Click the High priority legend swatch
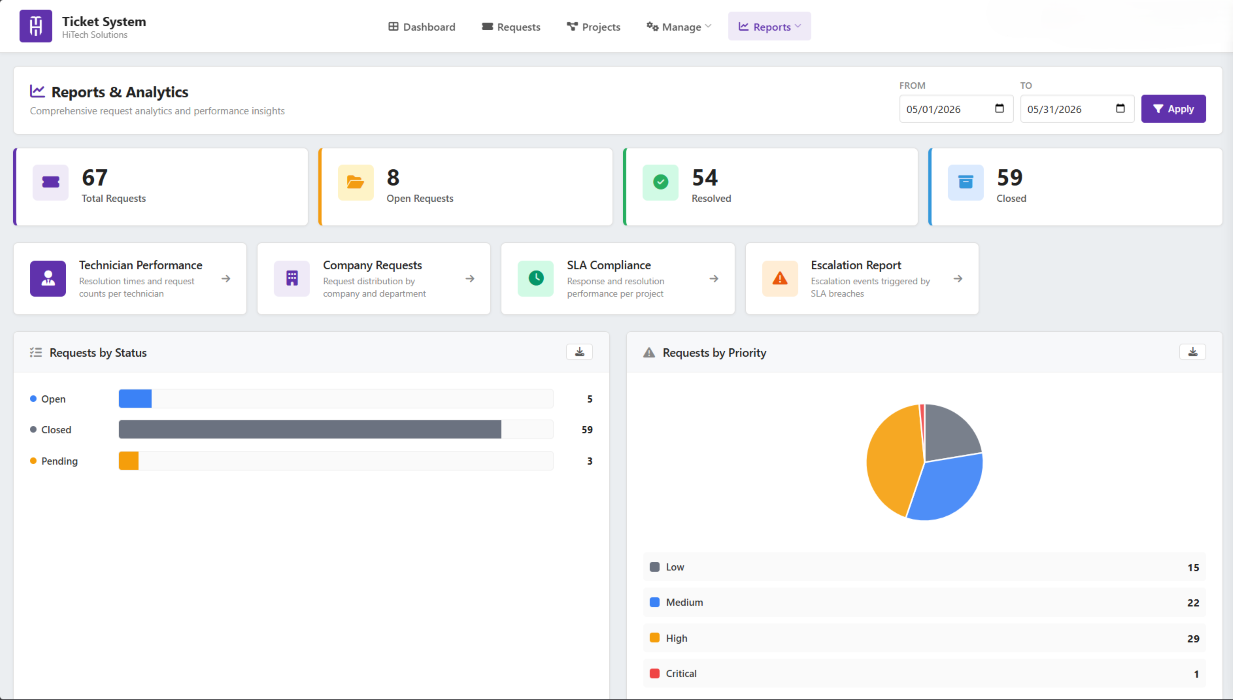Viewport: 1233px width, 700px height. tap(655, 638)
